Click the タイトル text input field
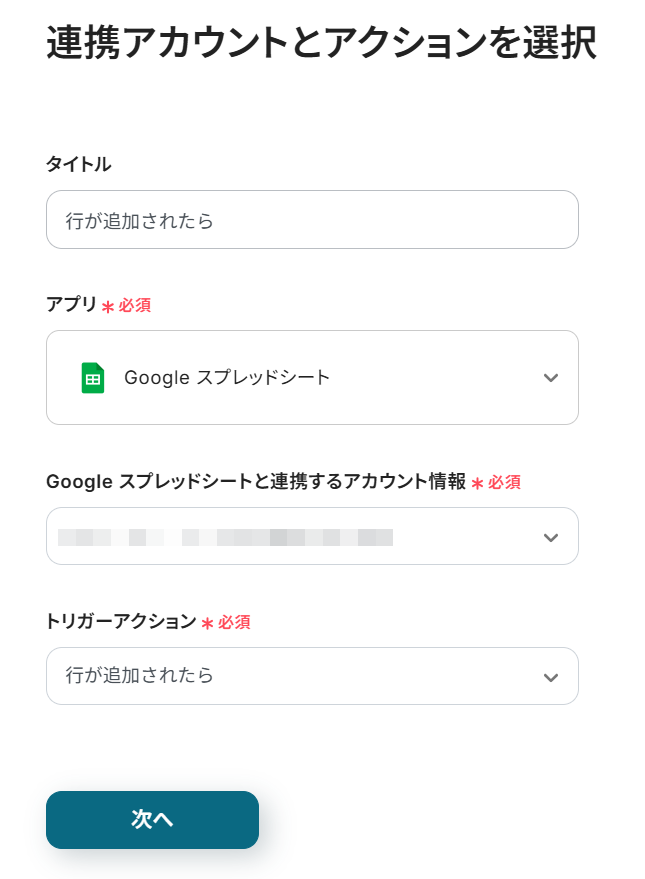This screenshot has height=879, width=645. tap(312, 220)
